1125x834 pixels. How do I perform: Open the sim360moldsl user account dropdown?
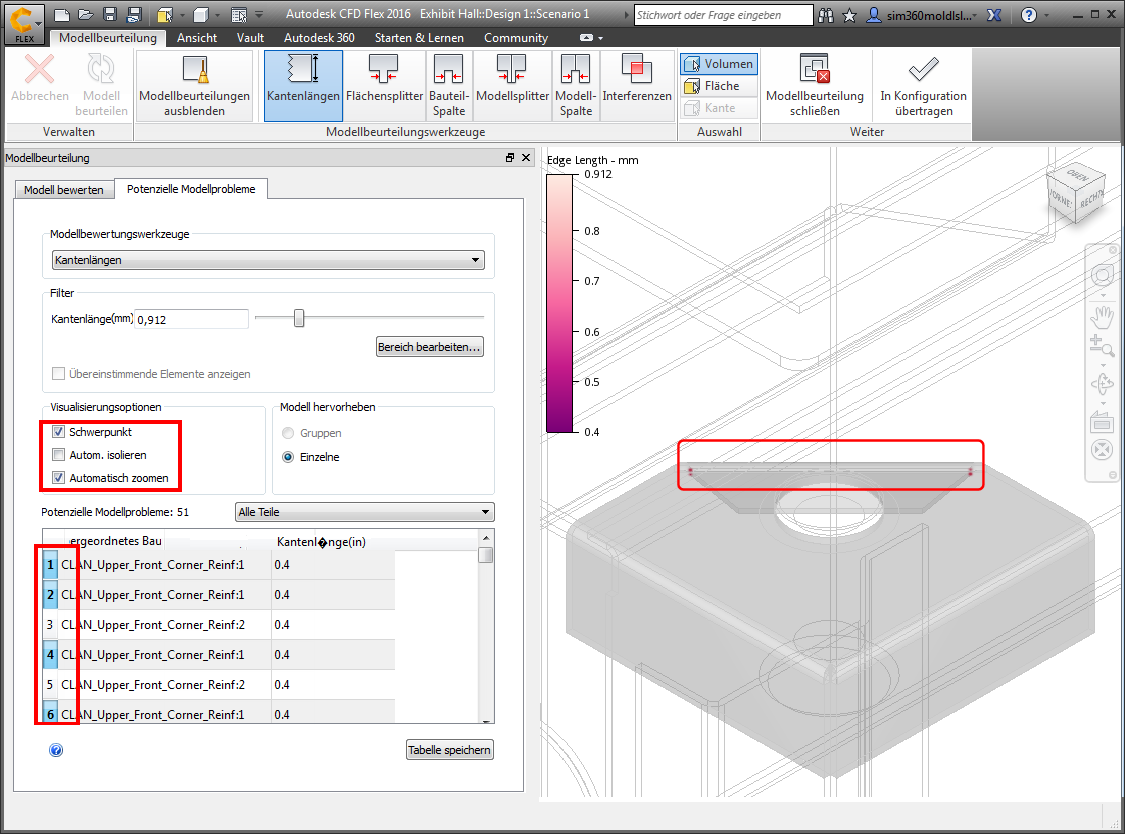coord(922,15)
